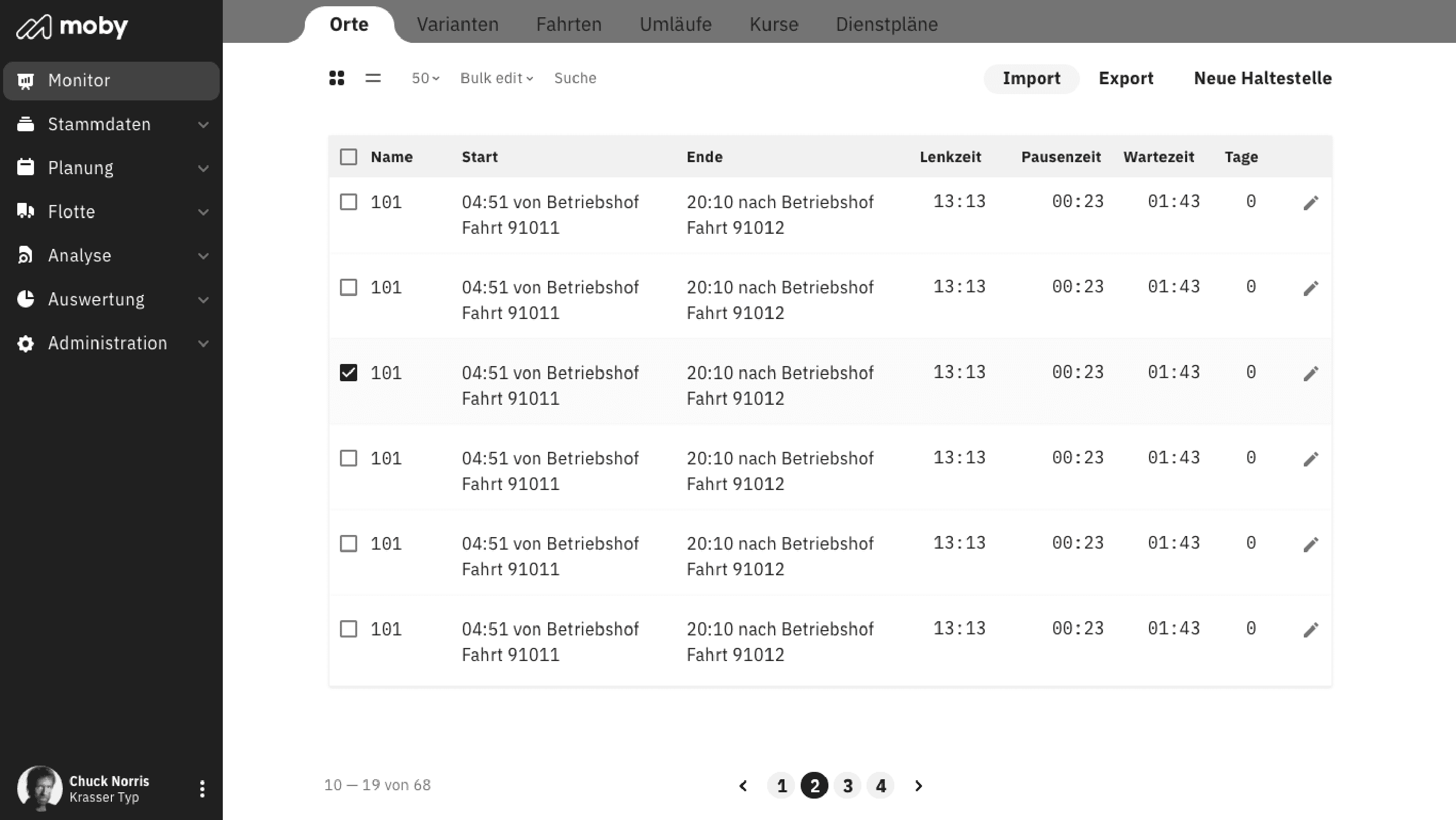The height and width of the screenshot is (820, 1456).
Task: Open user options three-dot menu
Action: (202, 788)
